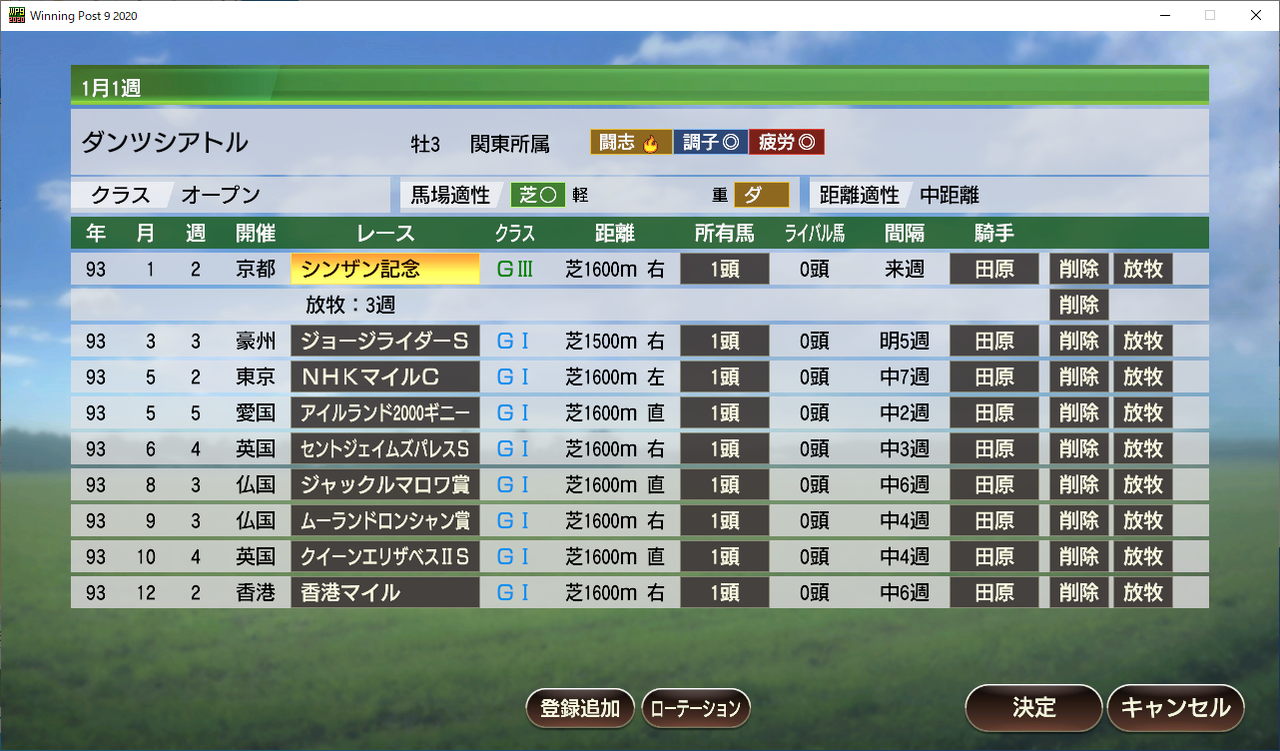Cancel with the キャンセル button

1175,708
